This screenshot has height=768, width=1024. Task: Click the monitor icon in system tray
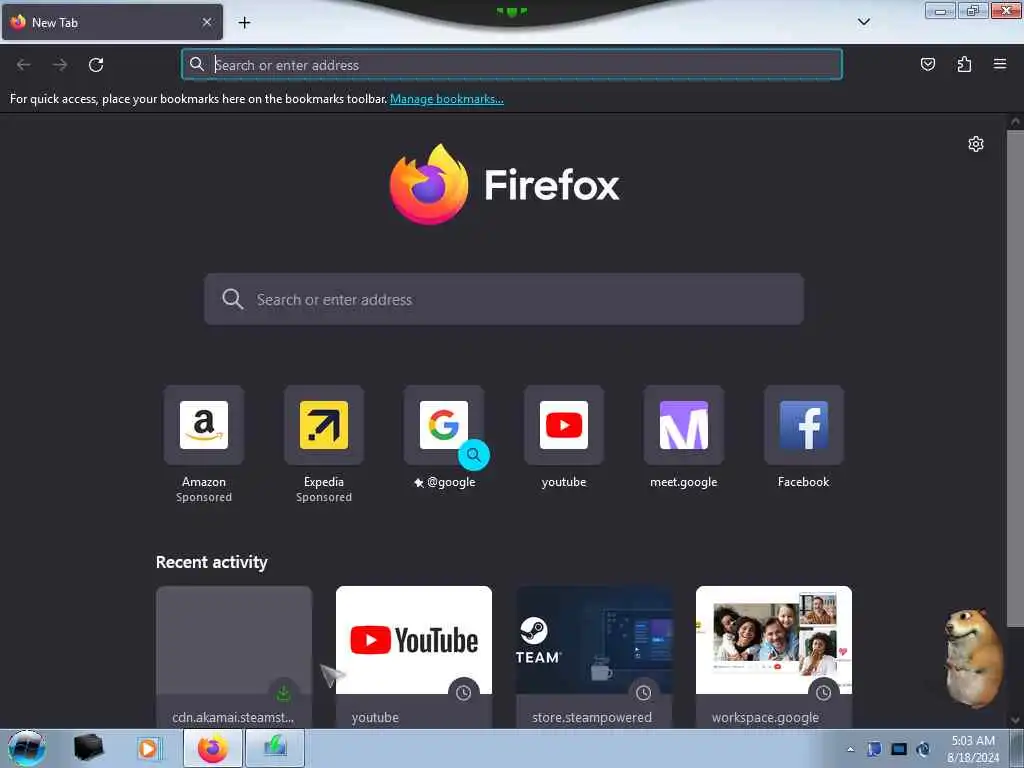click(899, 749)
